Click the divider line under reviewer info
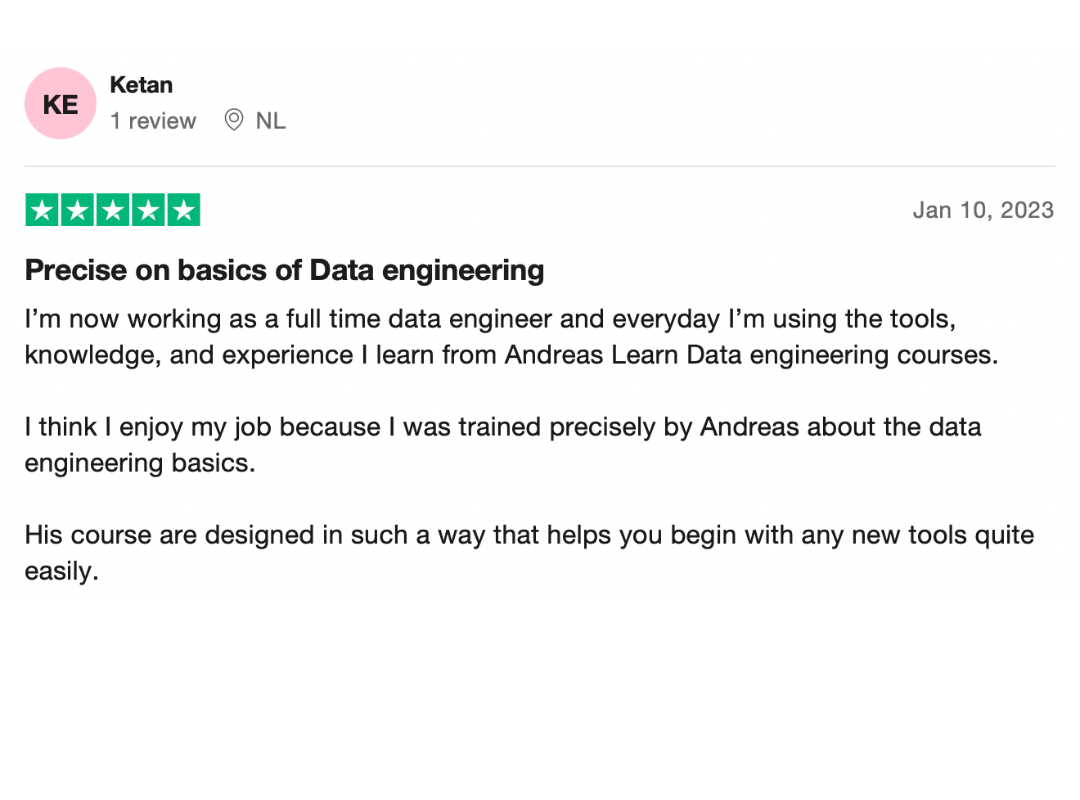1080x800 pixels. coord(540,166)
